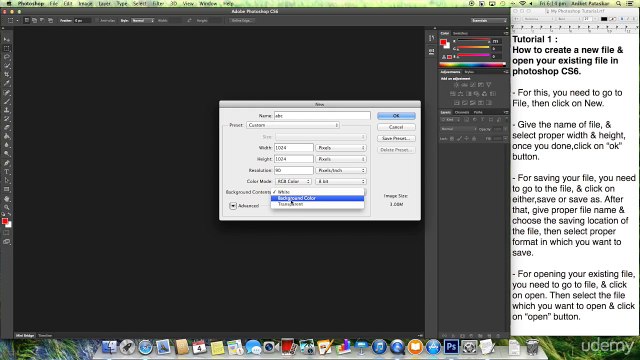This screenshot has width=640, height=360.
Task: Open the Height units dropdown
Action: (341, 159)
